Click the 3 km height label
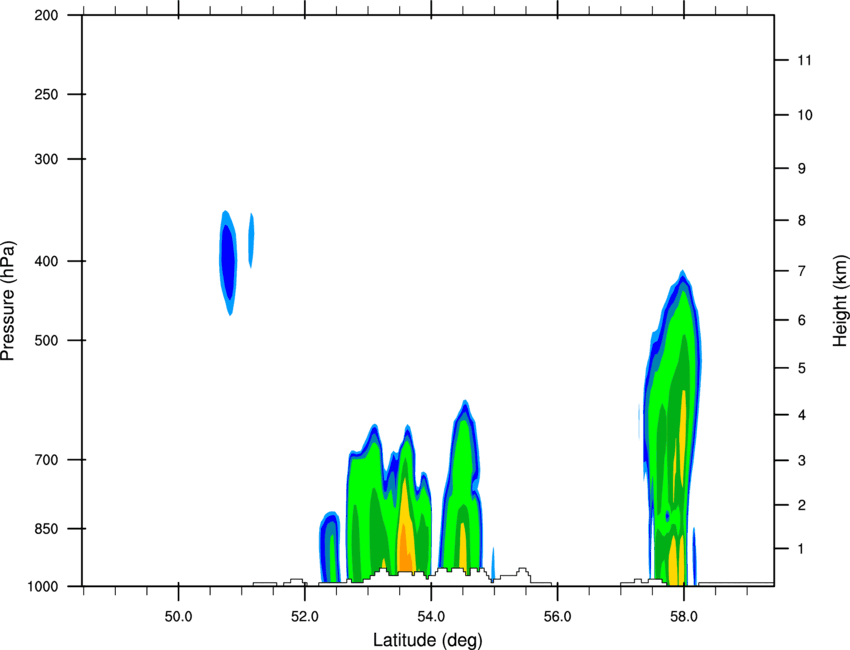Screen dimensions: 850x650 click(802, 461)
